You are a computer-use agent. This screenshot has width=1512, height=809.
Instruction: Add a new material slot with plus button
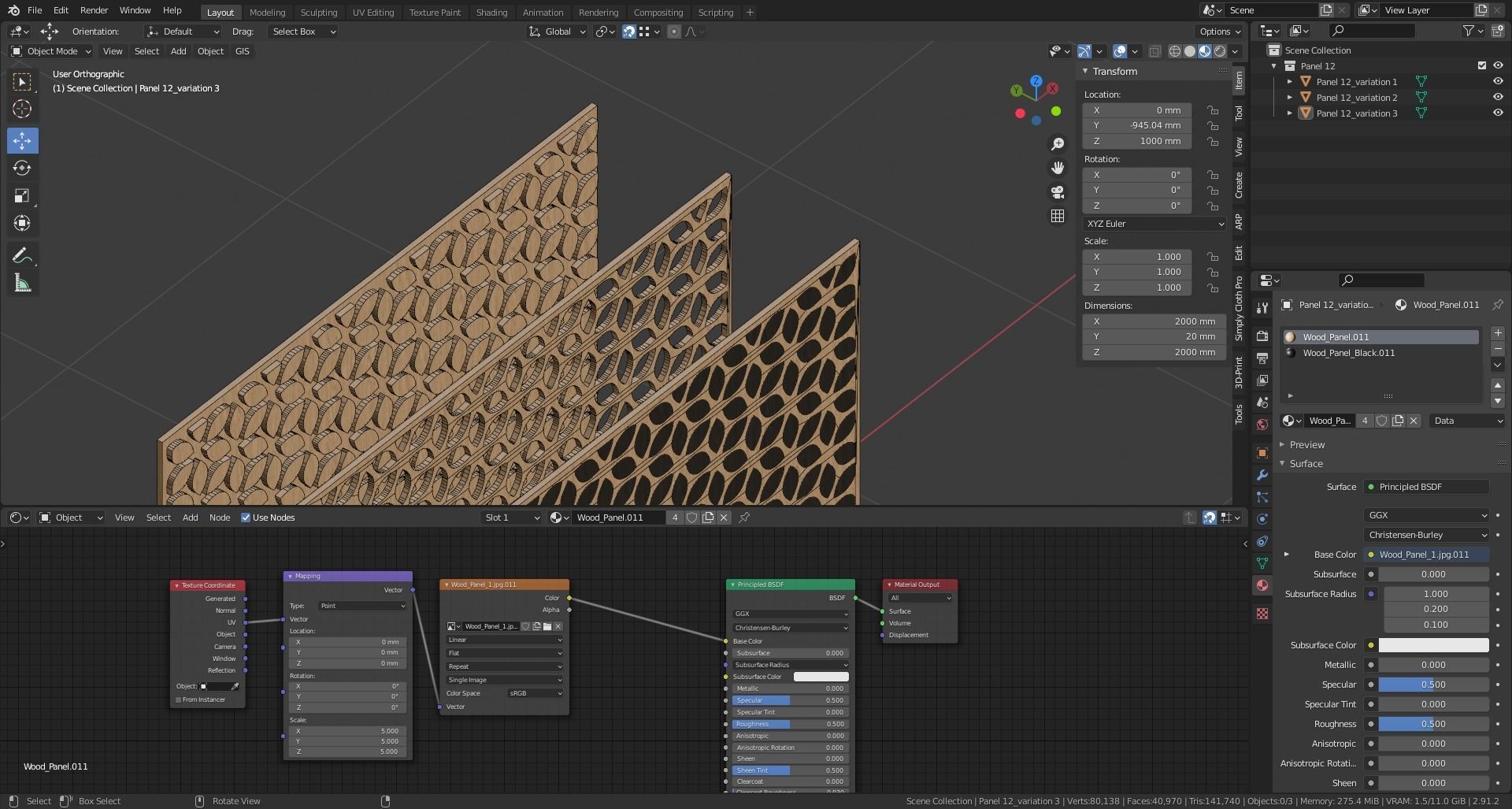click(x=1498, y=333)
